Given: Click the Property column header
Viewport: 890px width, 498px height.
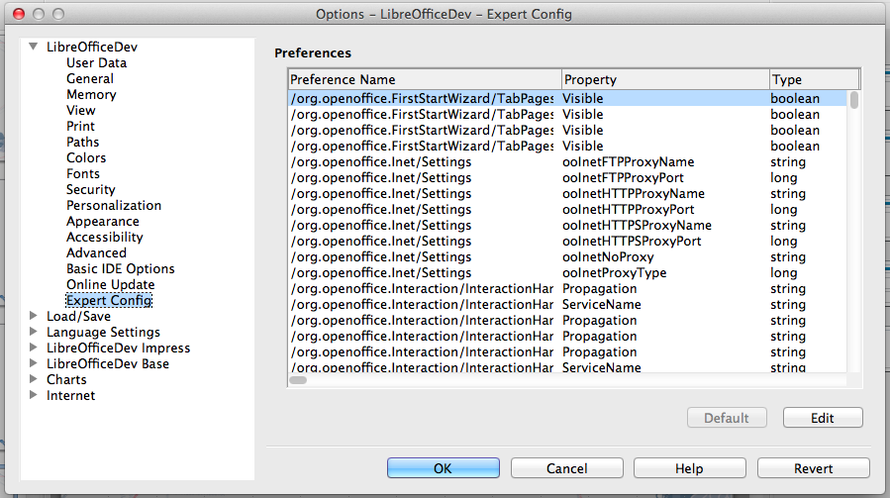Looking at the screenshot, I should 664,79.
